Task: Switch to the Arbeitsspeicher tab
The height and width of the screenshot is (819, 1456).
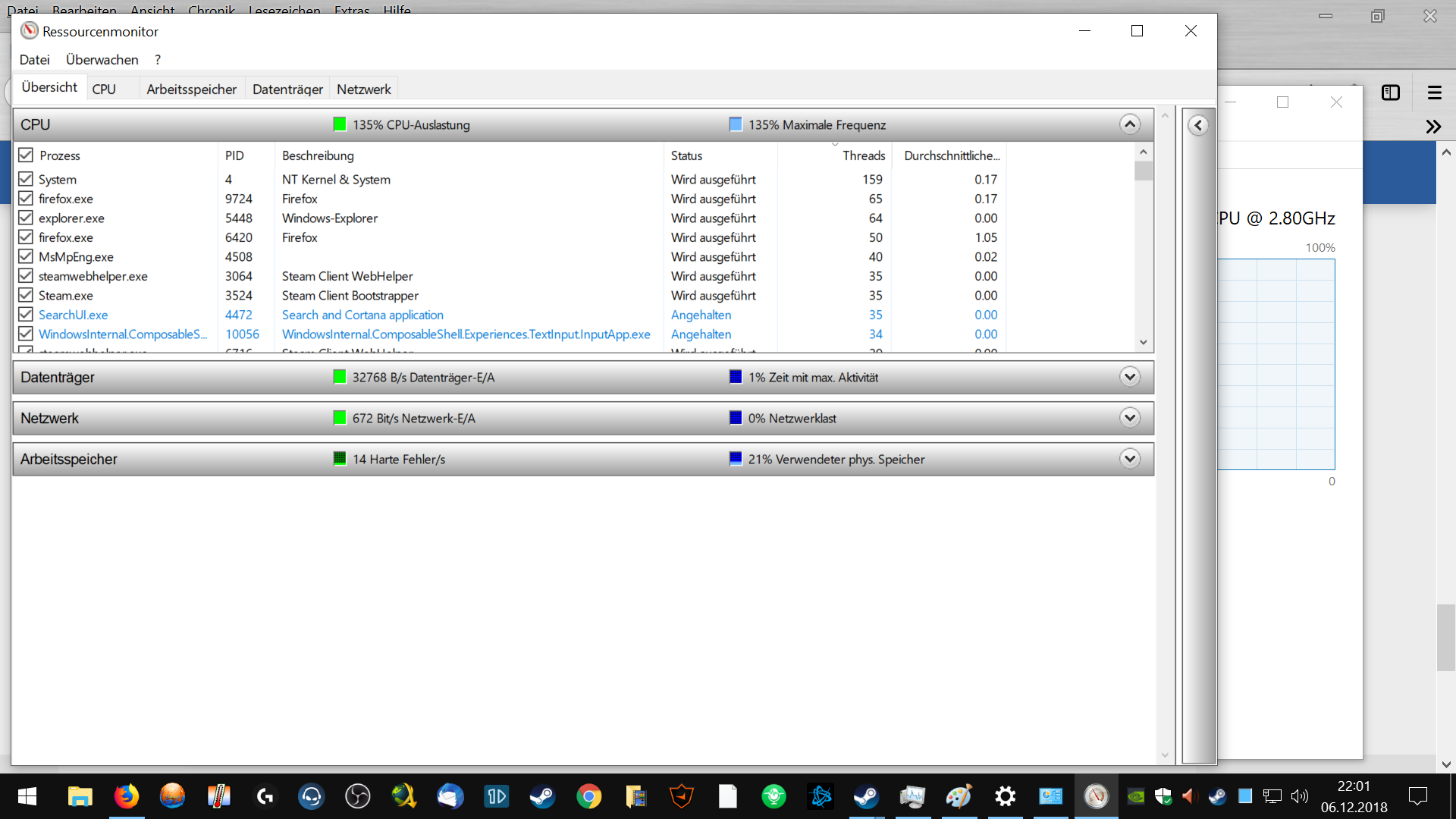Action: tap(191, 89)
